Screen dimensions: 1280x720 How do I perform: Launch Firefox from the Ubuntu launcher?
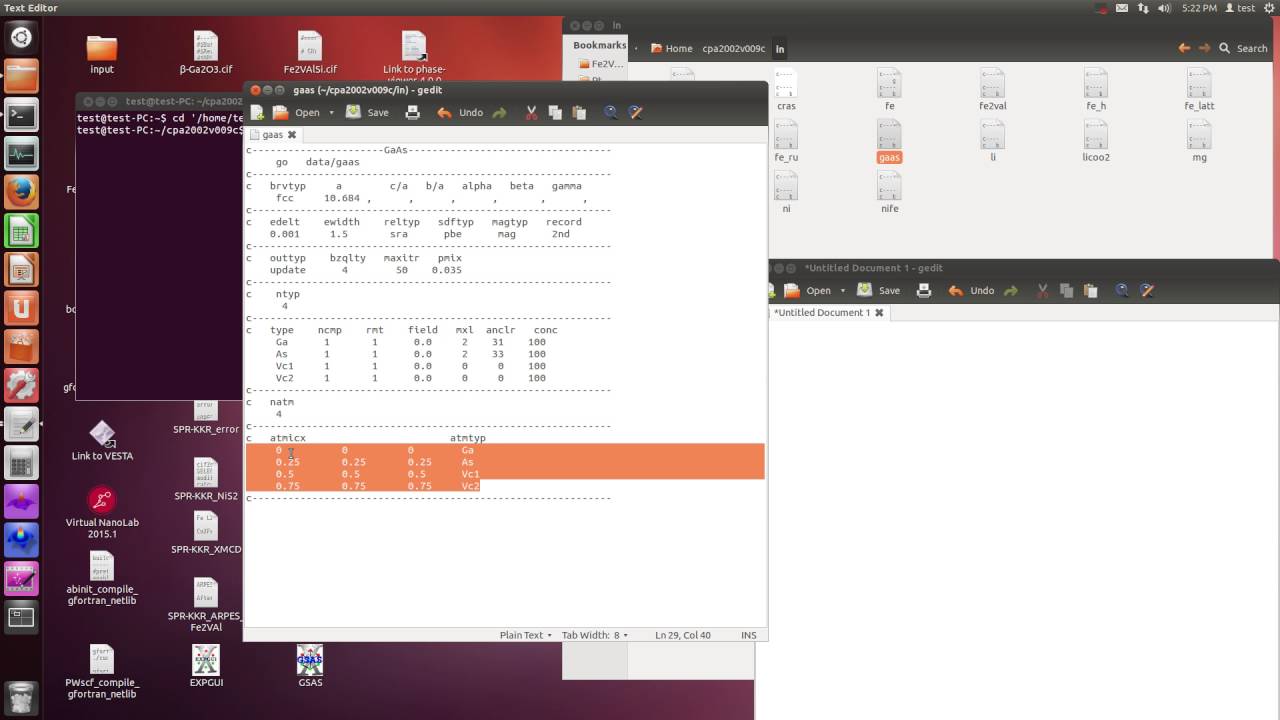coord(21,192)
